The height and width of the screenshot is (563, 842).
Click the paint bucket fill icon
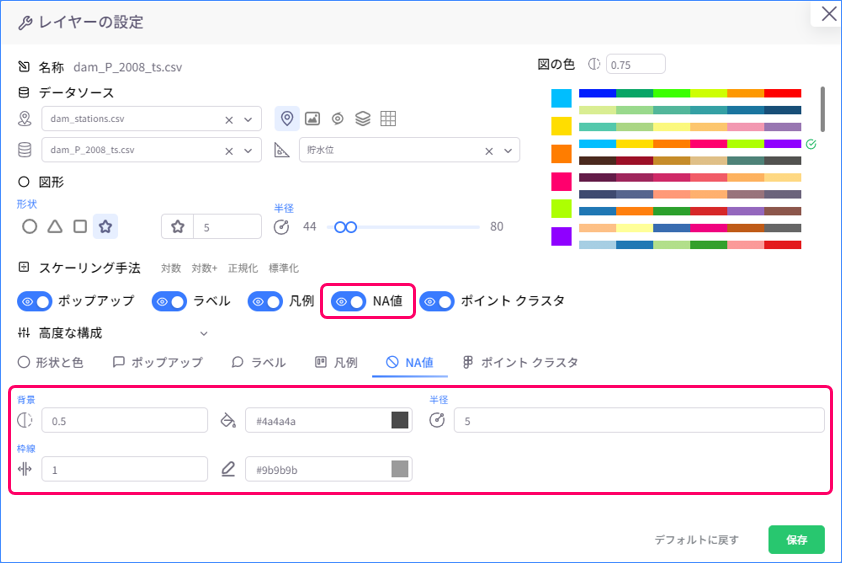click(228, 421)
